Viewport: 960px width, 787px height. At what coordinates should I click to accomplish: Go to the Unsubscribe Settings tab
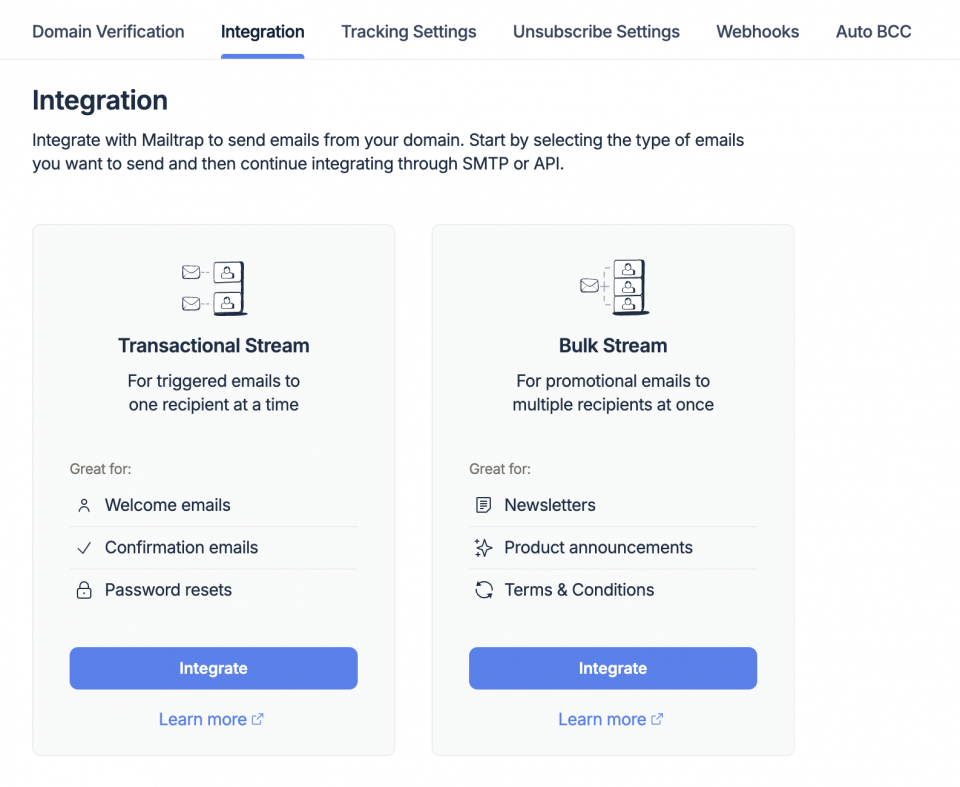(x=596, y=31)
